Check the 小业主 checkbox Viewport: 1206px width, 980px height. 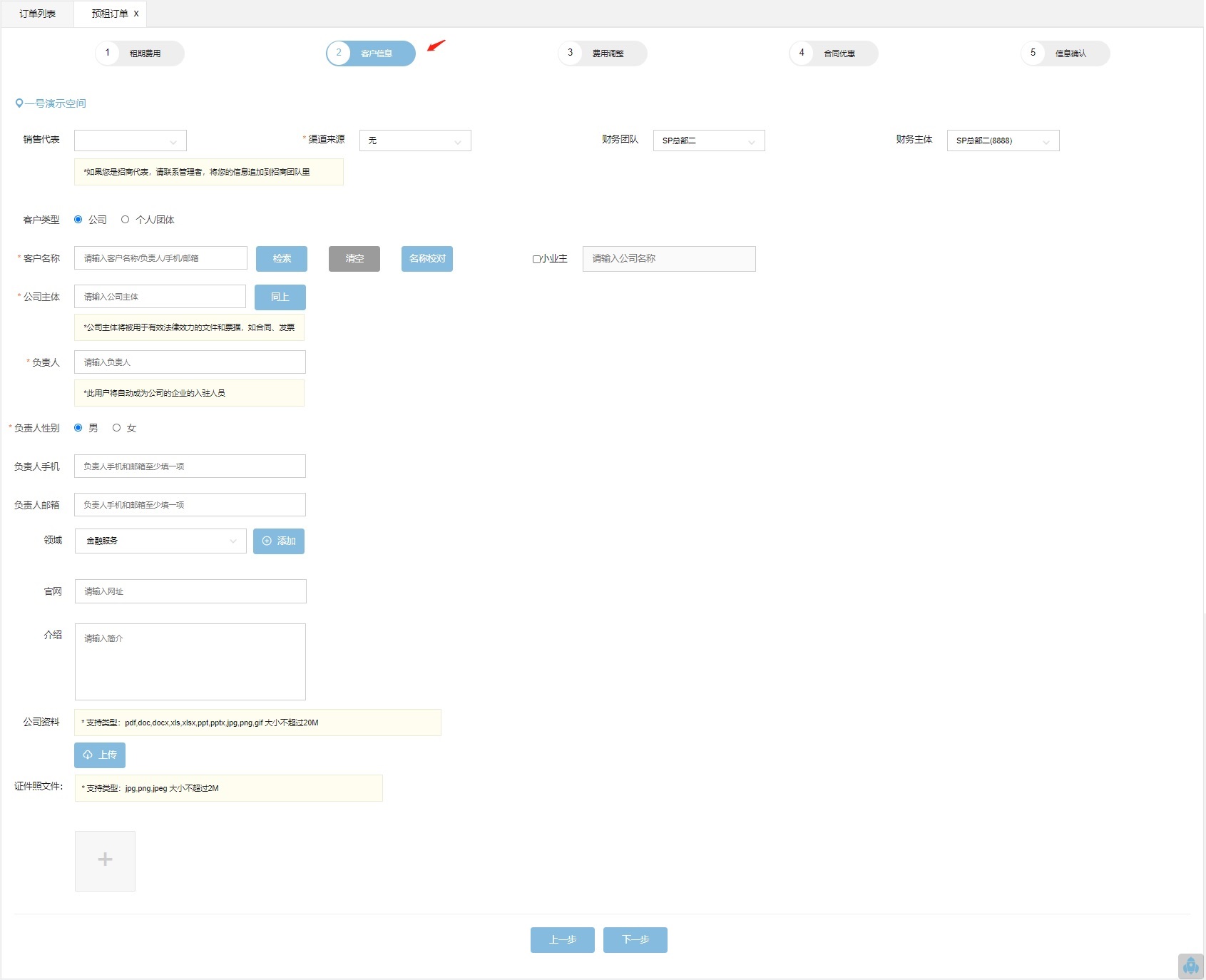point(536,259)
